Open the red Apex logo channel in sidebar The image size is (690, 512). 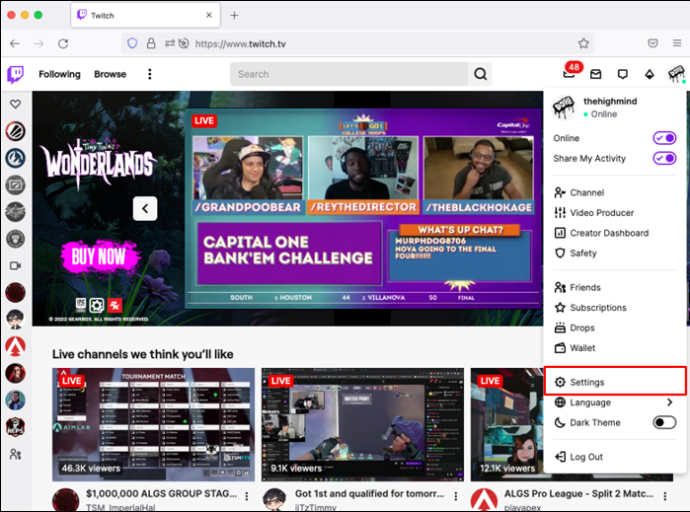(x=15, y=346)
